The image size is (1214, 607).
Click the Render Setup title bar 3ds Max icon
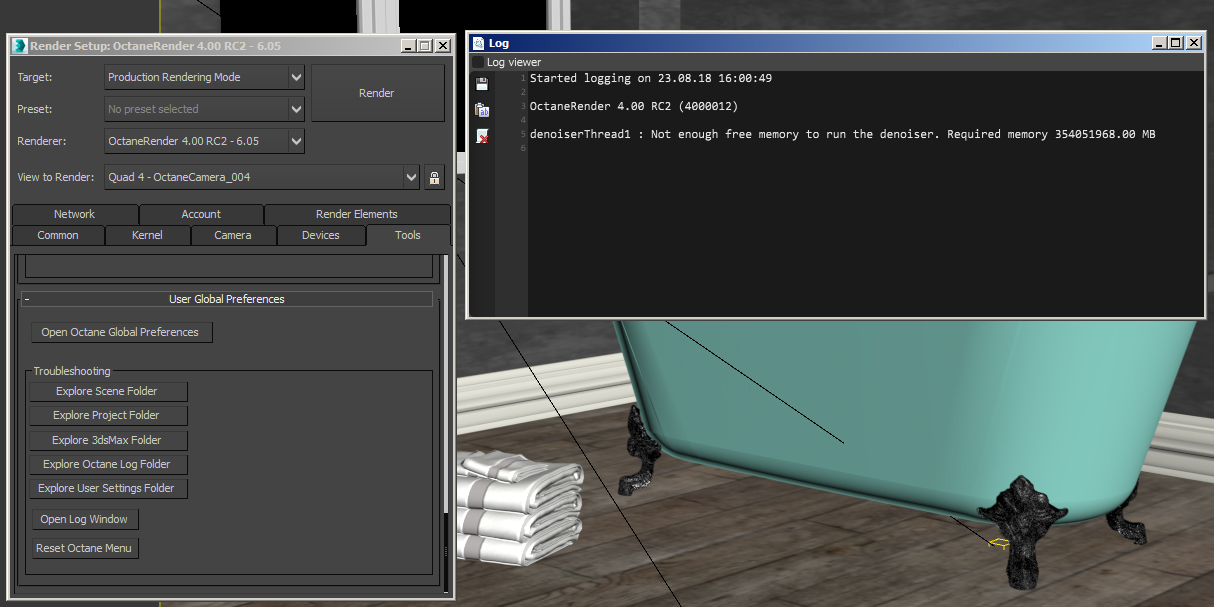(19, 45)
